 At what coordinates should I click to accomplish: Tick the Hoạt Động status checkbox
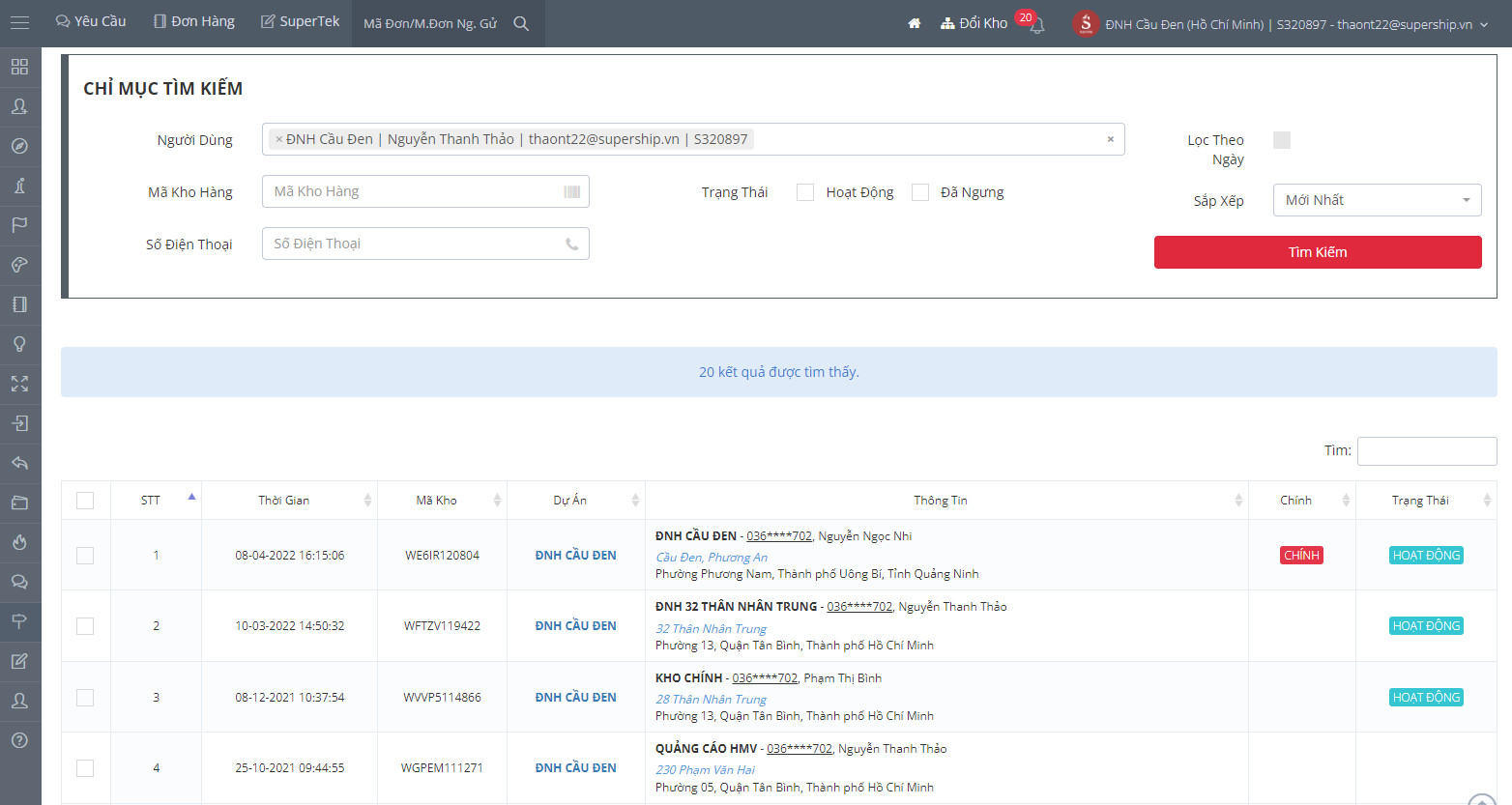pos(805,192)
